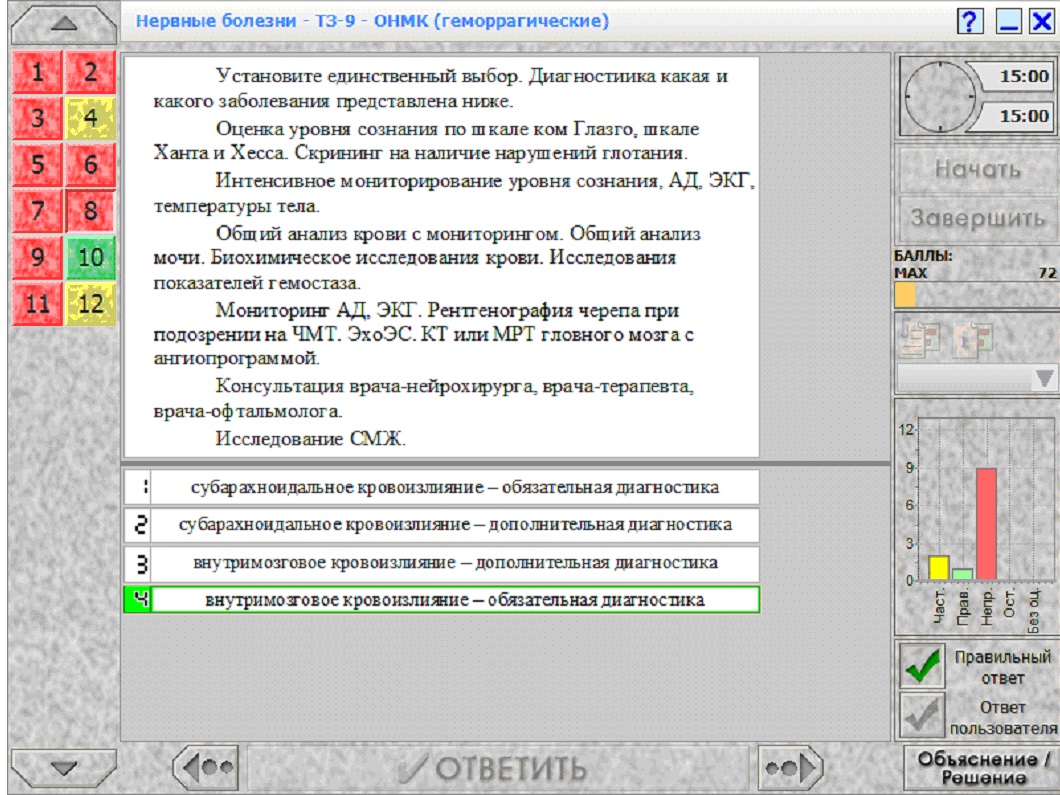
Task: Click green answer number marker 4
Action: coord(138,600)
